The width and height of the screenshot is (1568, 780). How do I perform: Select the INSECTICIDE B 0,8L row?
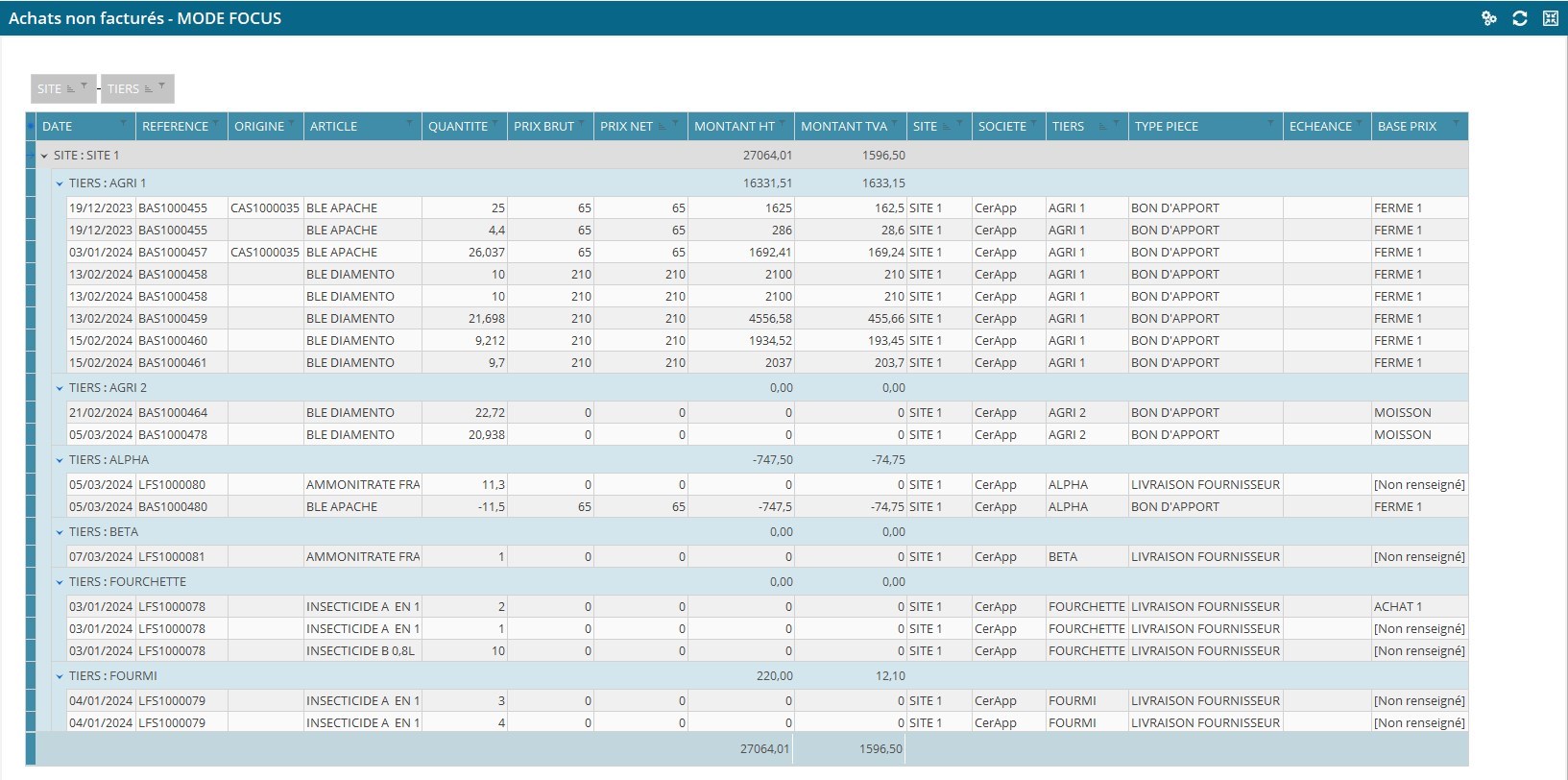[360, 651]
